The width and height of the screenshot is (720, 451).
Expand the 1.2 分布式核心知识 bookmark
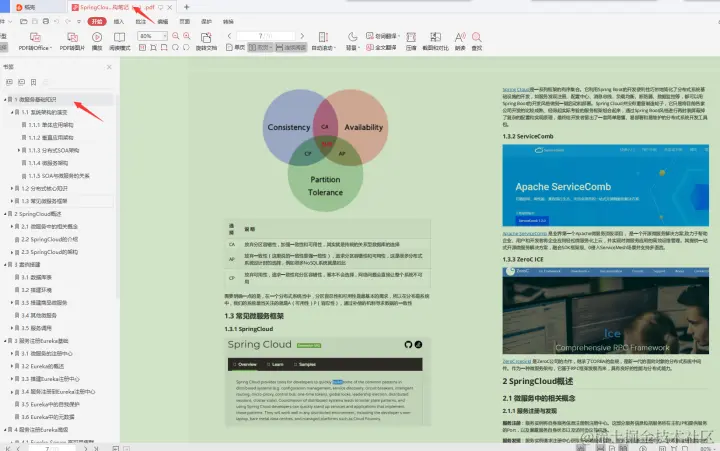click(14, 187)
